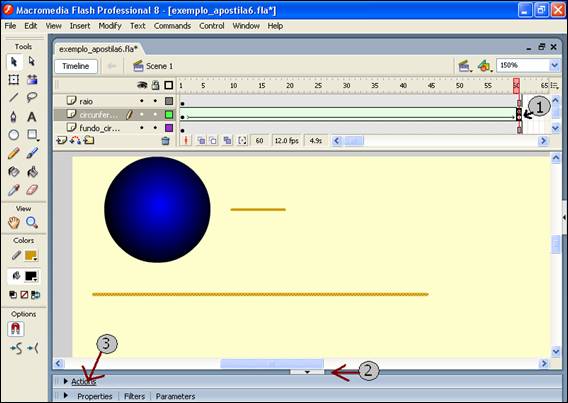This screenshot has width=568, height=403.
Task: Toggle lock dot of fundo_cir layer
Action: coord(155,128)
